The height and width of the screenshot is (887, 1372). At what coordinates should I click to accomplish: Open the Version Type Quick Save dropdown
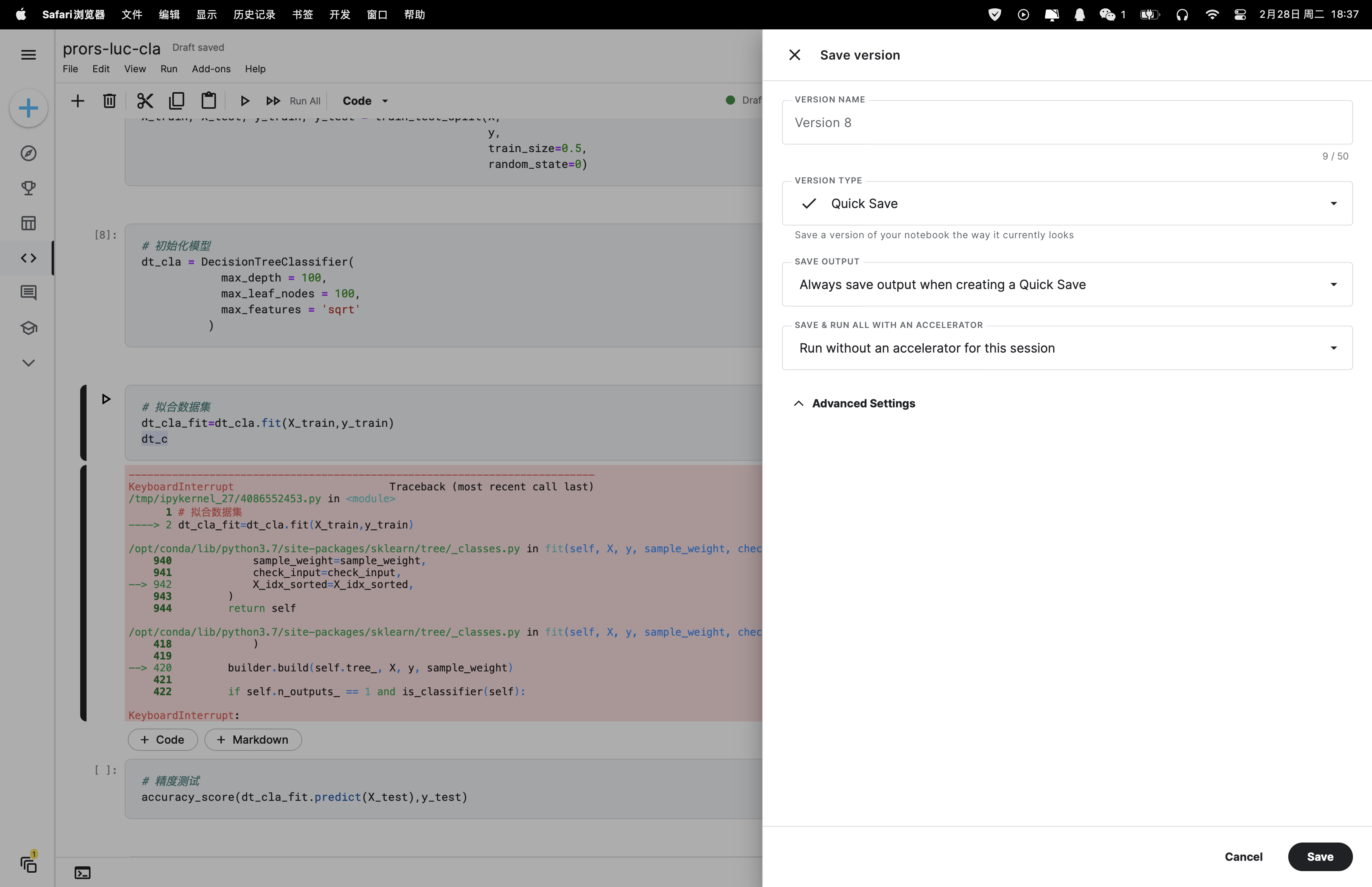coord(1067,203)
